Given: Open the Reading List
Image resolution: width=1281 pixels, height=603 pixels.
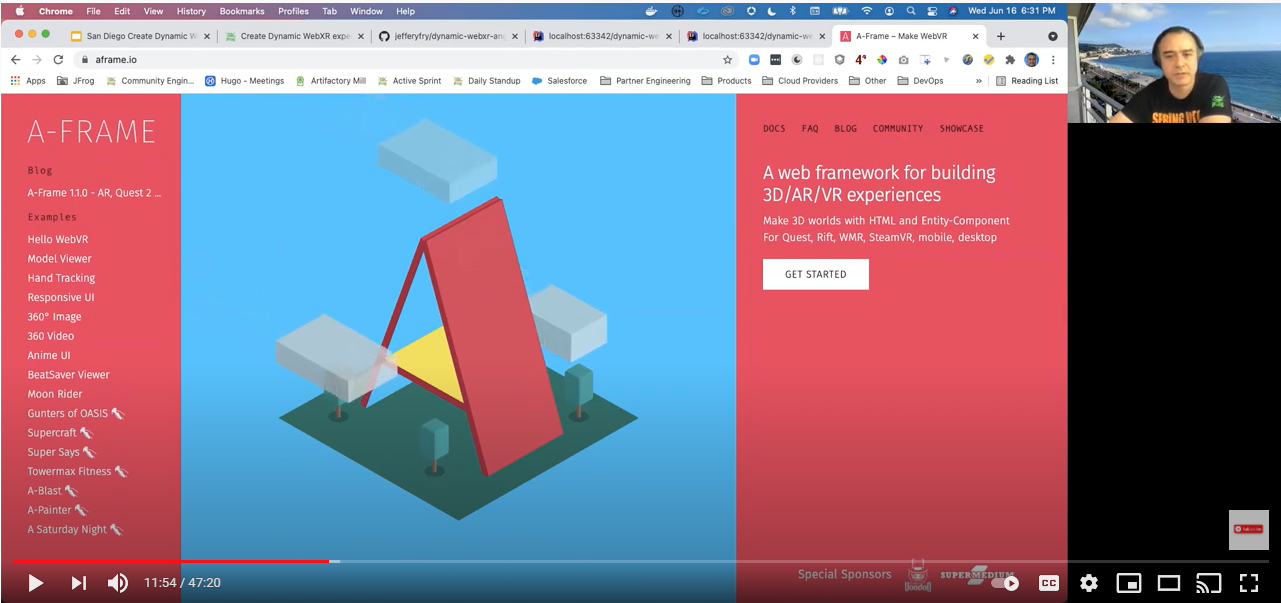Looking at the screenshot, I should (x=1027, y=81).
